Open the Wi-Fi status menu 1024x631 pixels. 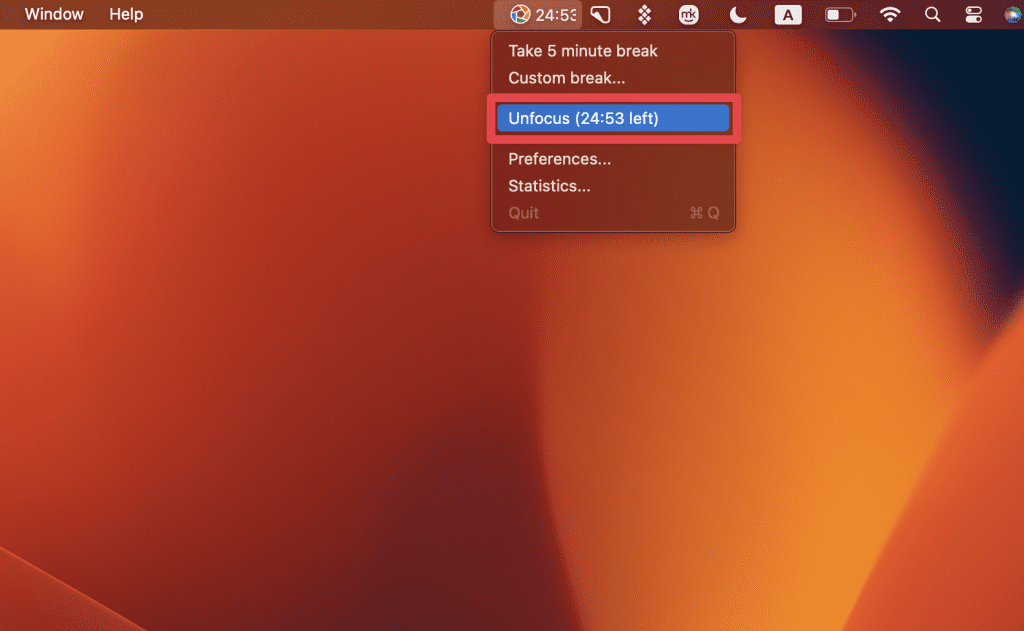[889, 14]
